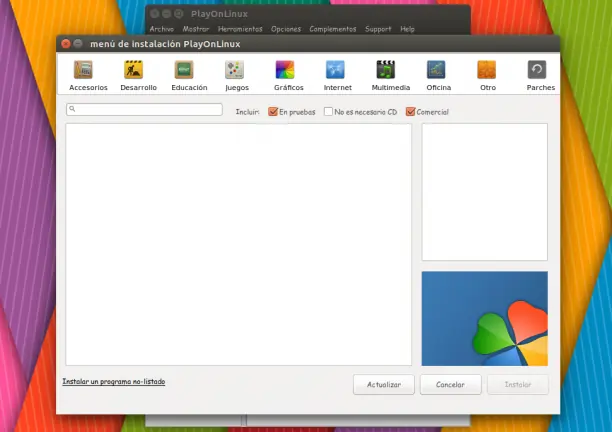The height and width of the screenshot is (432, 612).
Task: Toggle the En pruebas checkbox
Action: [273, 112]
